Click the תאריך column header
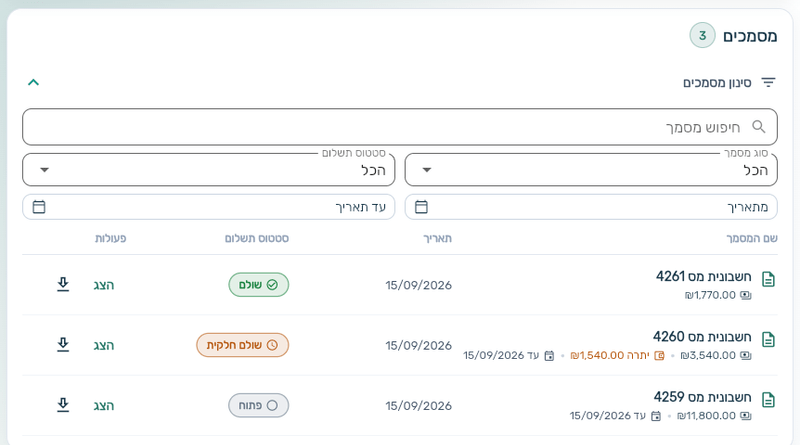800x445 pixels. point(437,238)
